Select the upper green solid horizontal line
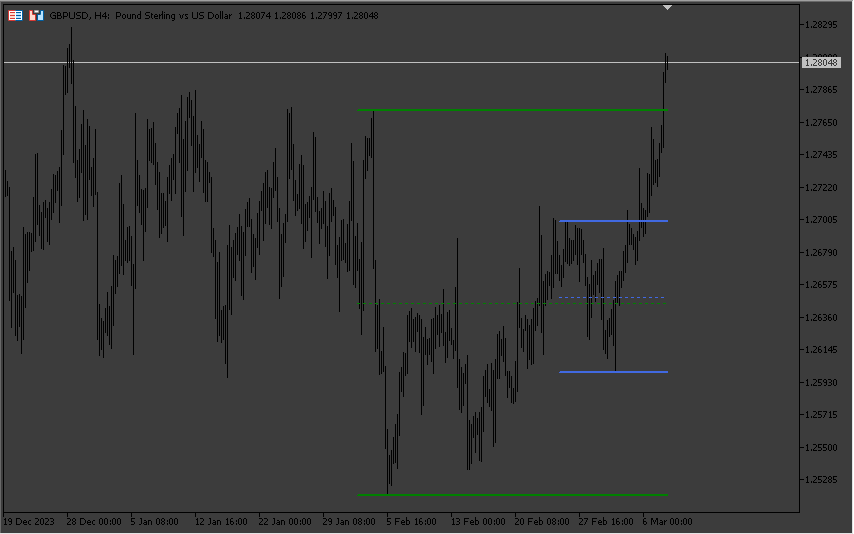This screenshot has height=534, width=854. click(513, 111)
